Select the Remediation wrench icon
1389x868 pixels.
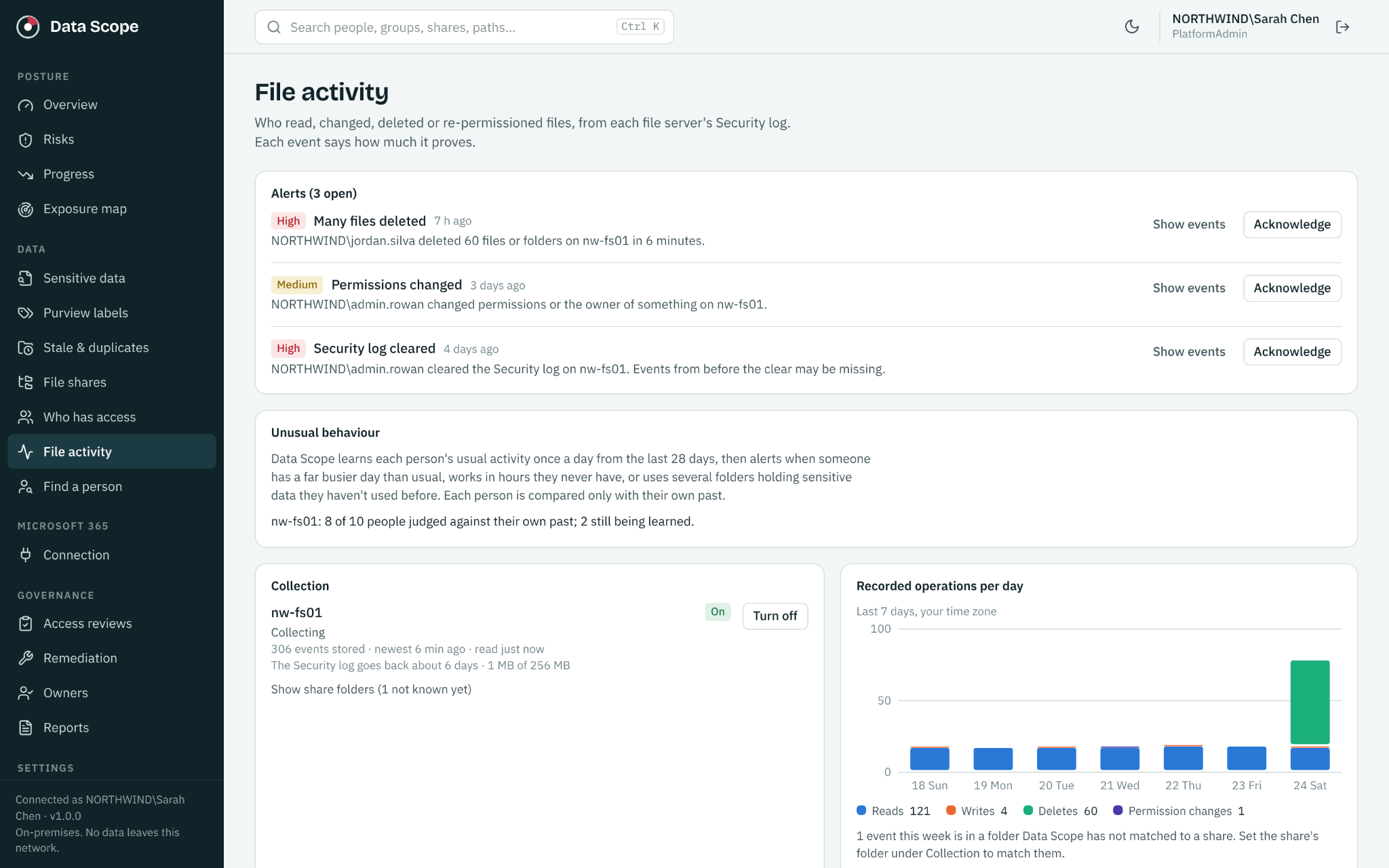coord(26,658)
